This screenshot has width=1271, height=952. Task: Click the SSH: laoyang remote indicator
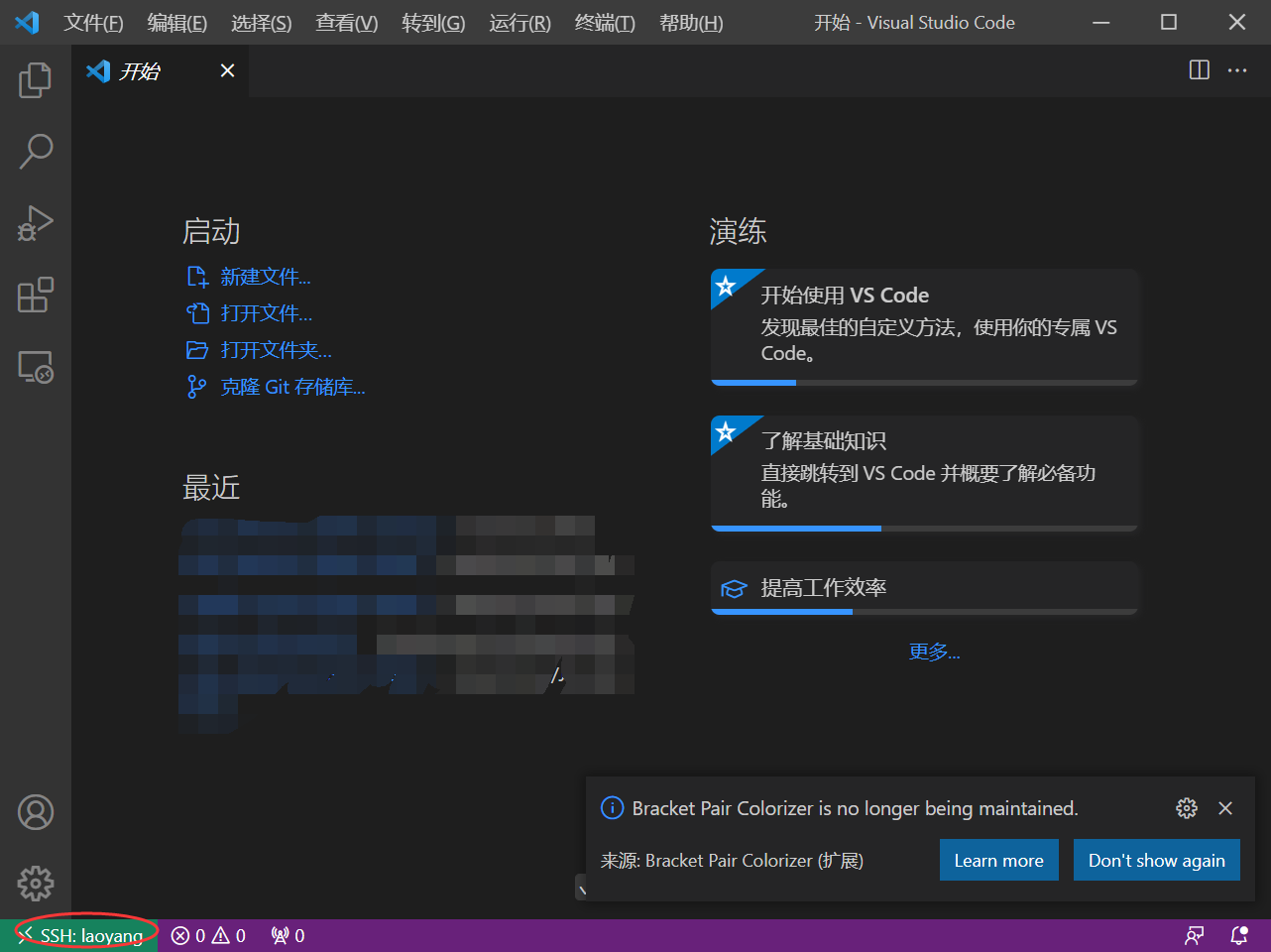tap(79, 935)
